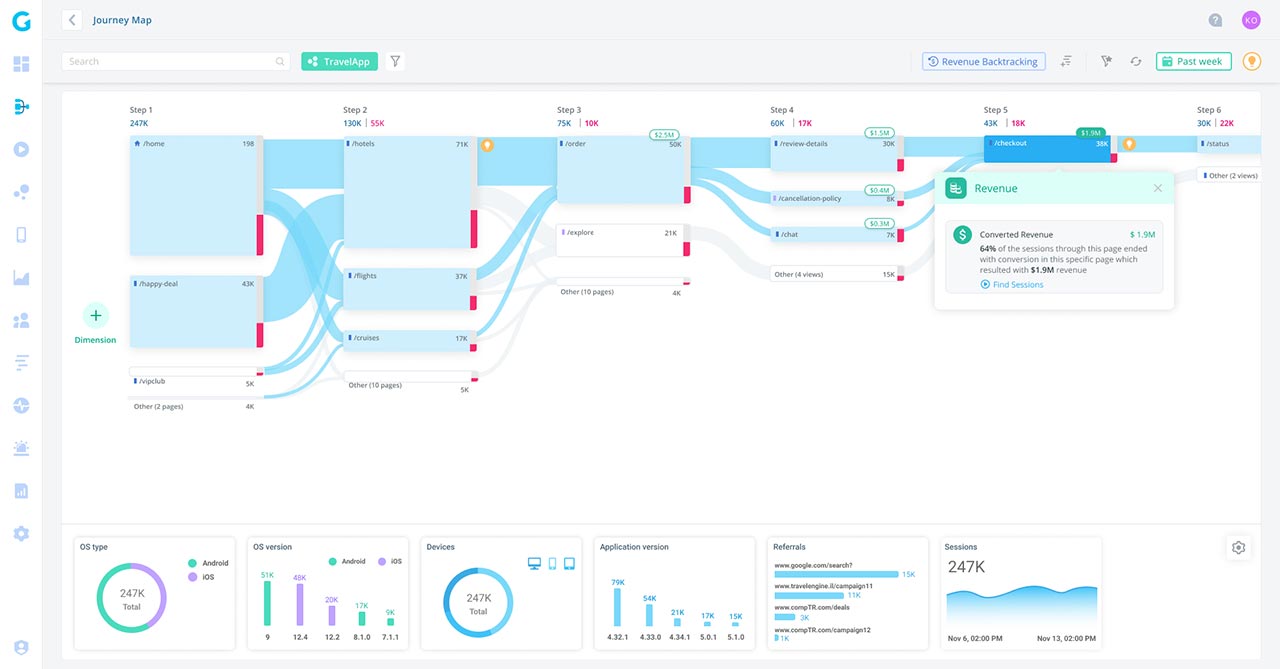The width and height of the screenshot is (1280, 669).
Task: Expand Other (10 pages) under Step 2
Action: 410,383
